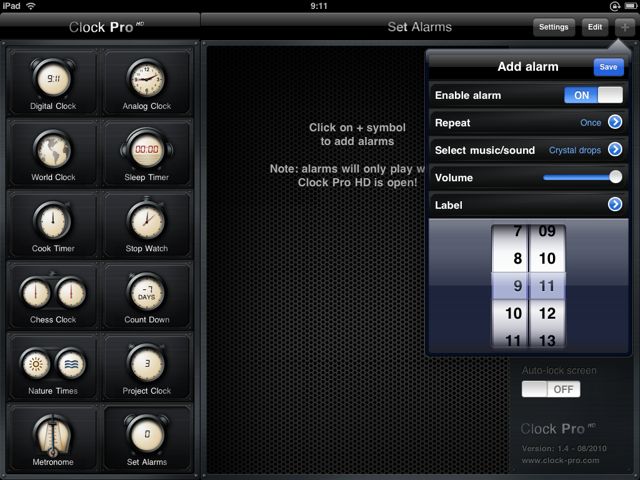Viewport: 640px width, 480px height.
Task: Open Select music/sound arrow
Action: 615,150
